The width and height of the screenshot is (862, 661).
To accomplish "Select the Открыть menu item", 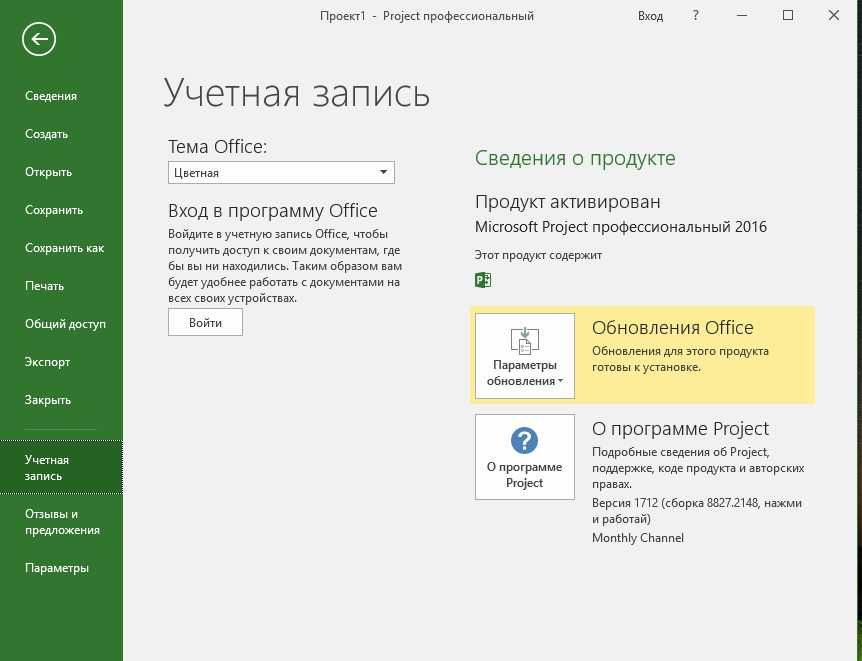I will [x=48, y=172].
